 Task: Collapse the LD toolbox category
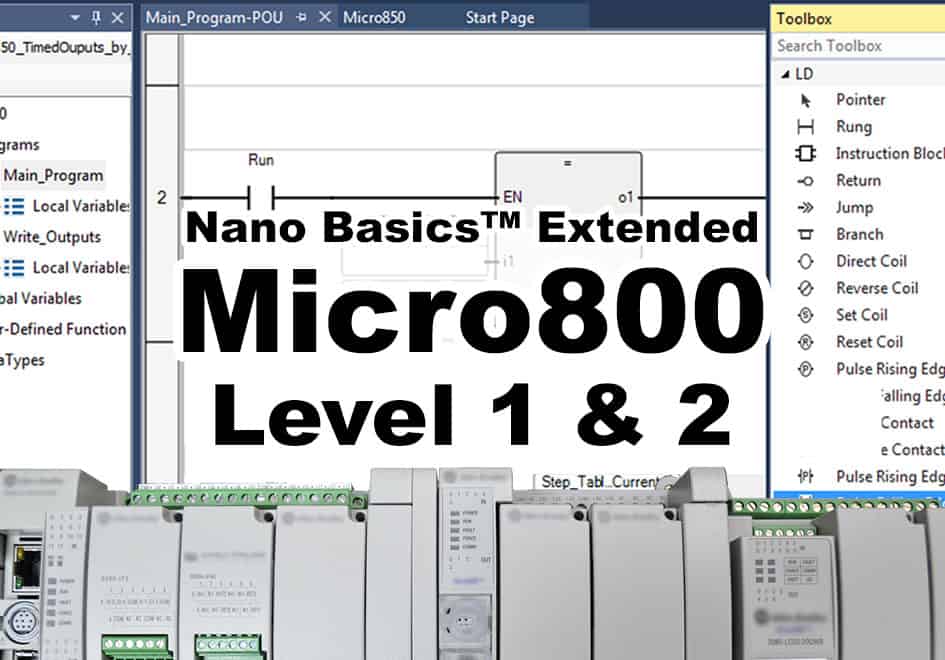(x=783, y=74)
